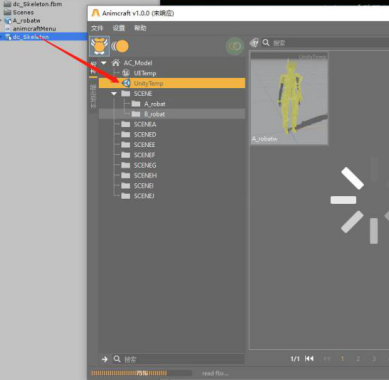Collapse the SCENE folder
The height and width of the screenshot is (380, 389).
tap(114, 94)
